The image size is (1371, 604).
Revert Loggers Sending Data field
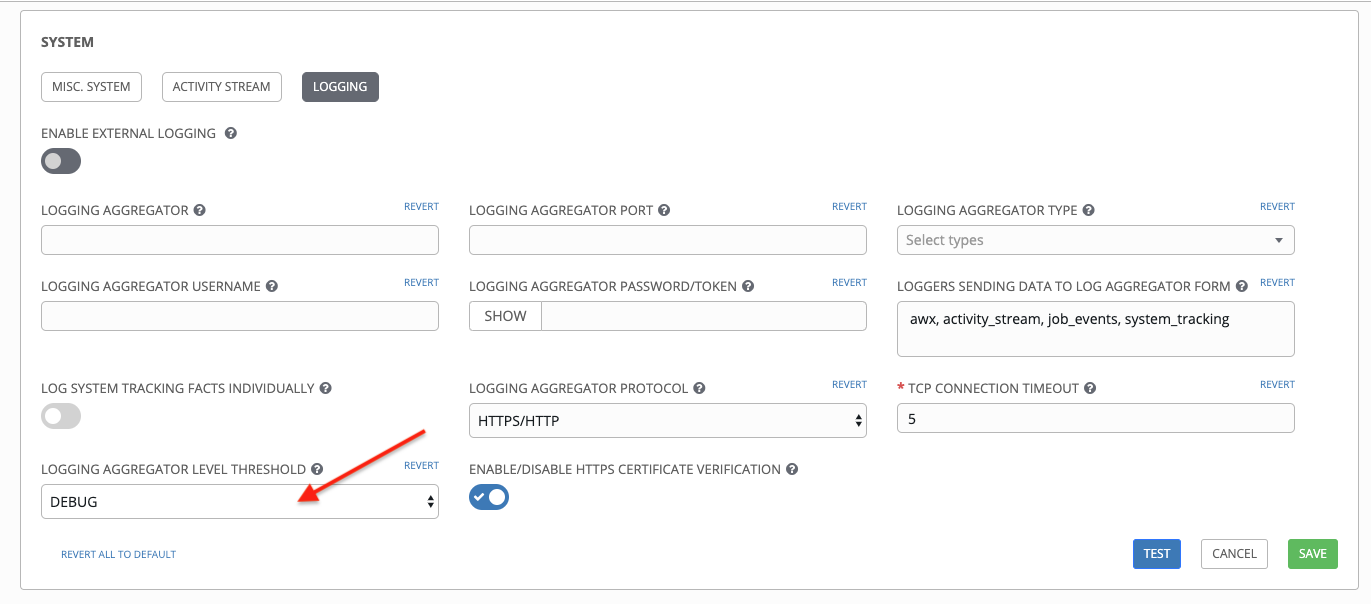(1277, 283)
